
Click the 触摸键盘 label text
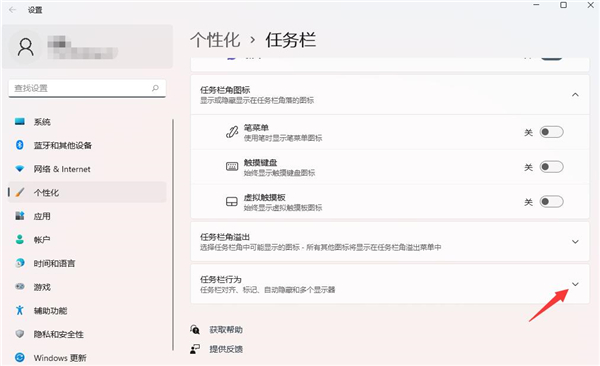coord(261,162)
